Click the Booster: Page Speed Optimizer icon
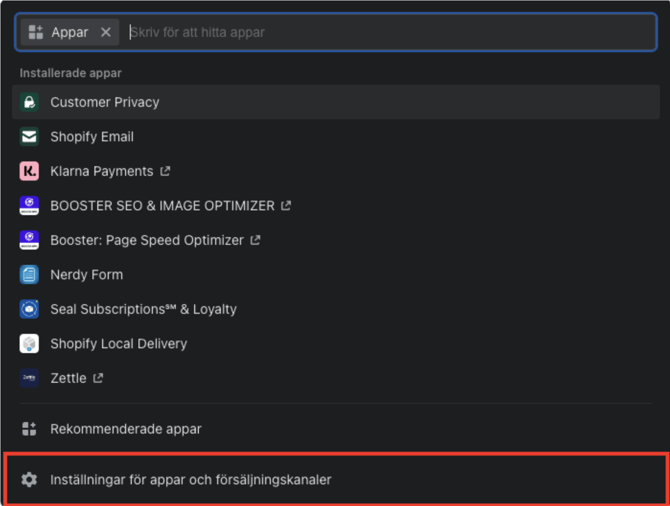 point(29,240)
